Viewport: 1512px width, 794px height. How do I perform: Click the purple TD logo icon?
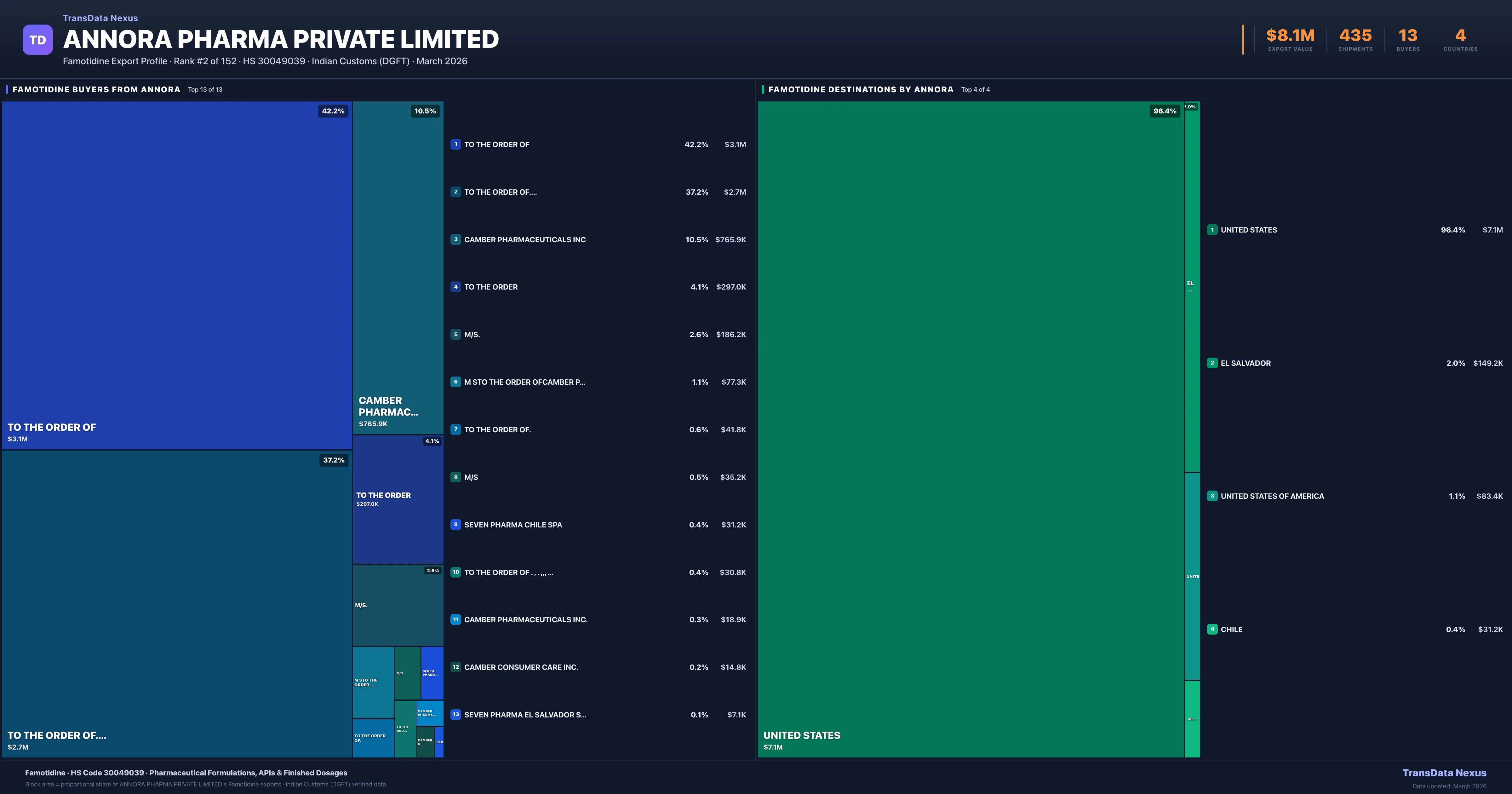pos(37,39)
